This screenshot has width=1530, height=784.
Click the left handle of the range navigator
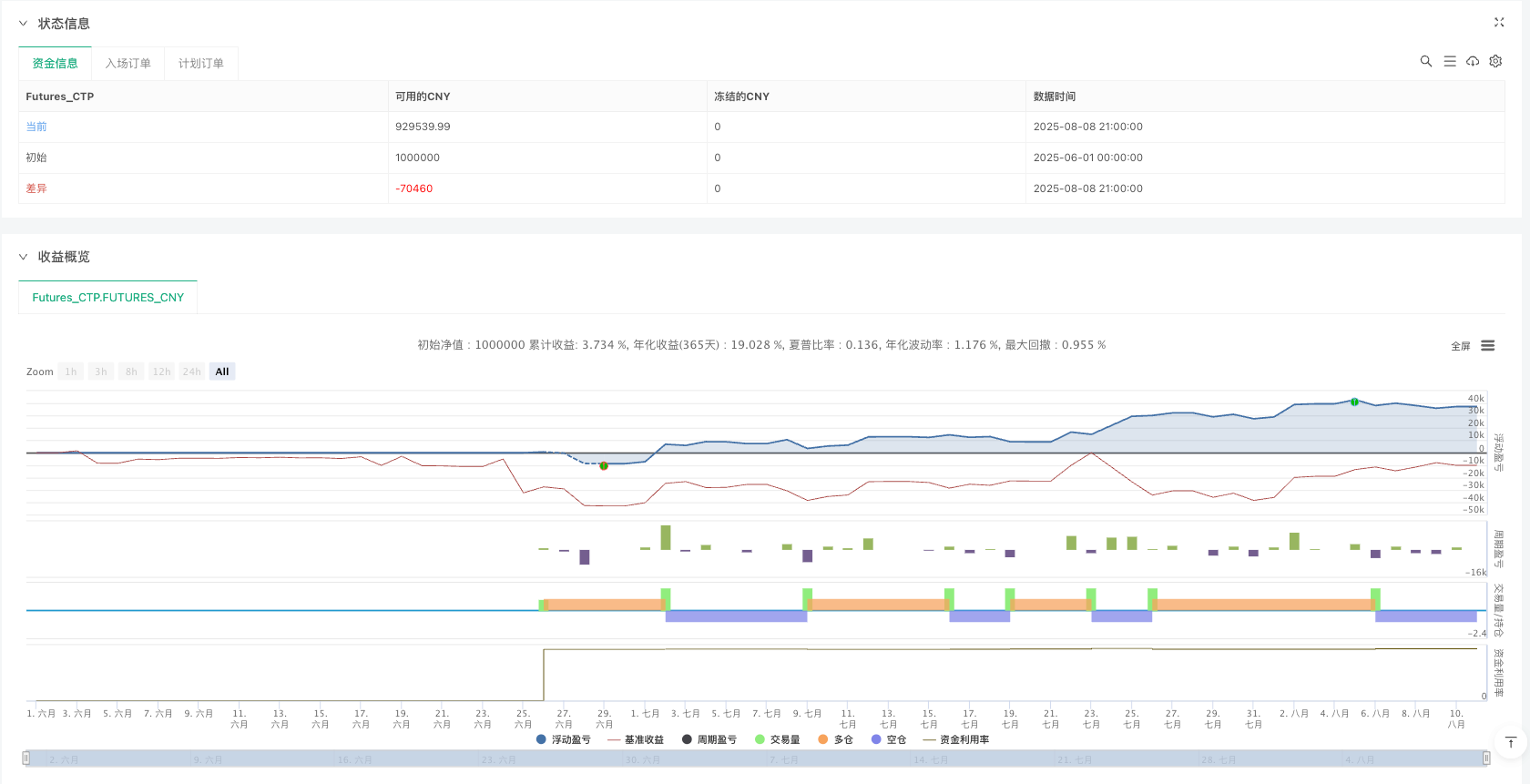(x=26, y=758)
